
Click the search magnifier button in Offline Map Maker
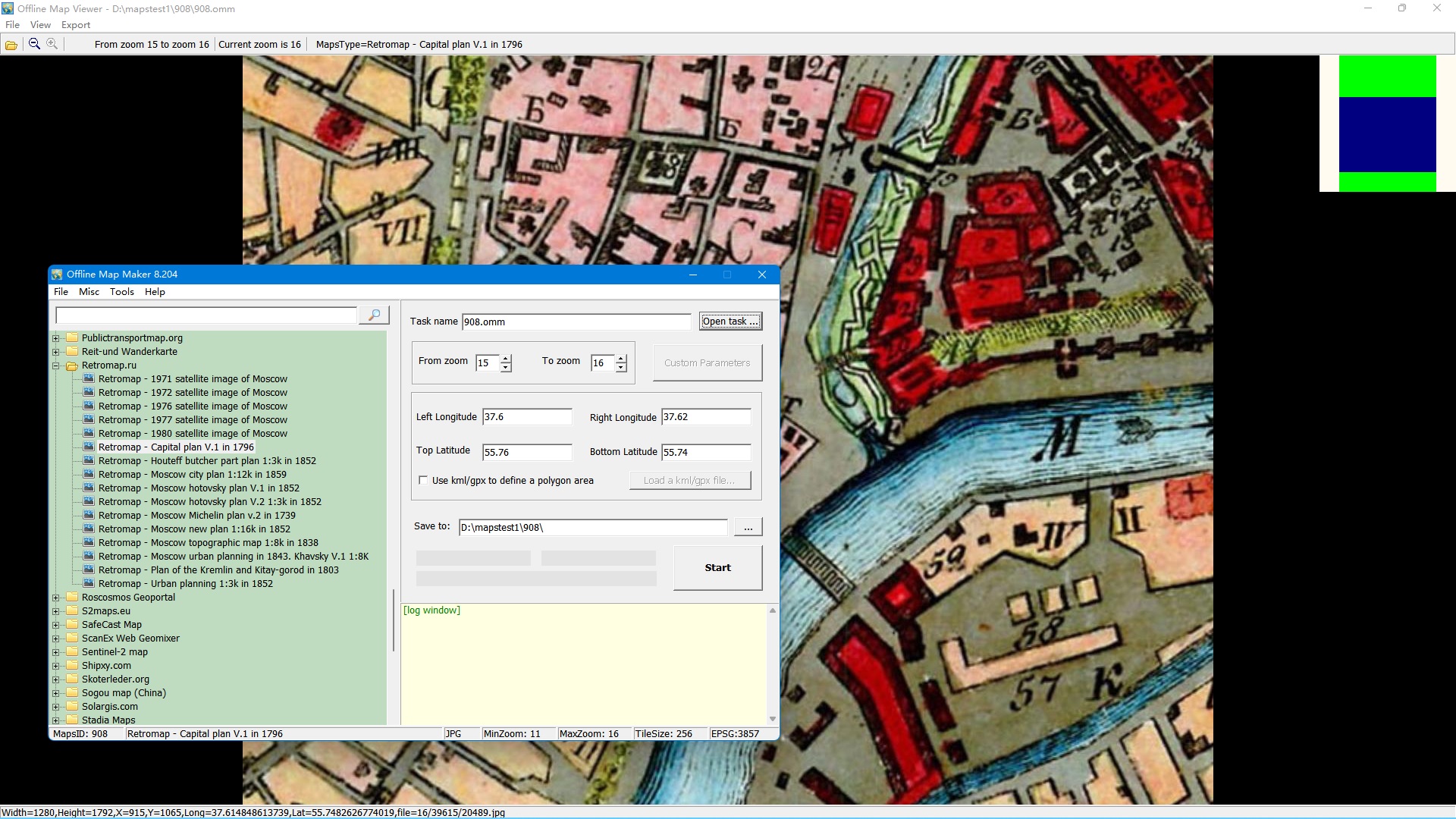pyautogui.click(x=374, y=315)
